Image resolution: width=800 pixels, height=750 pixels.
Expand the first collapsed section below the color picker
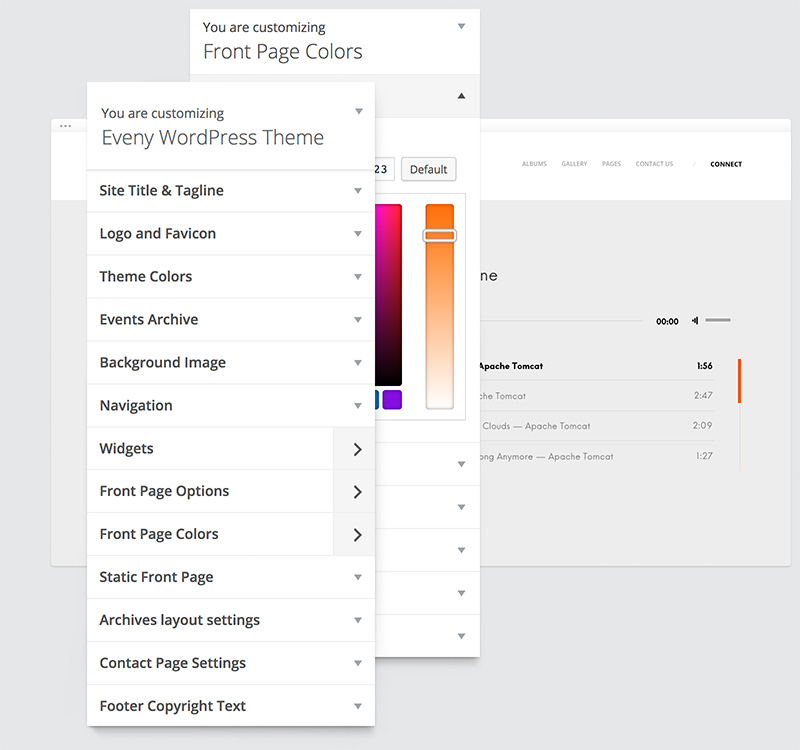(x=428, y=464)
